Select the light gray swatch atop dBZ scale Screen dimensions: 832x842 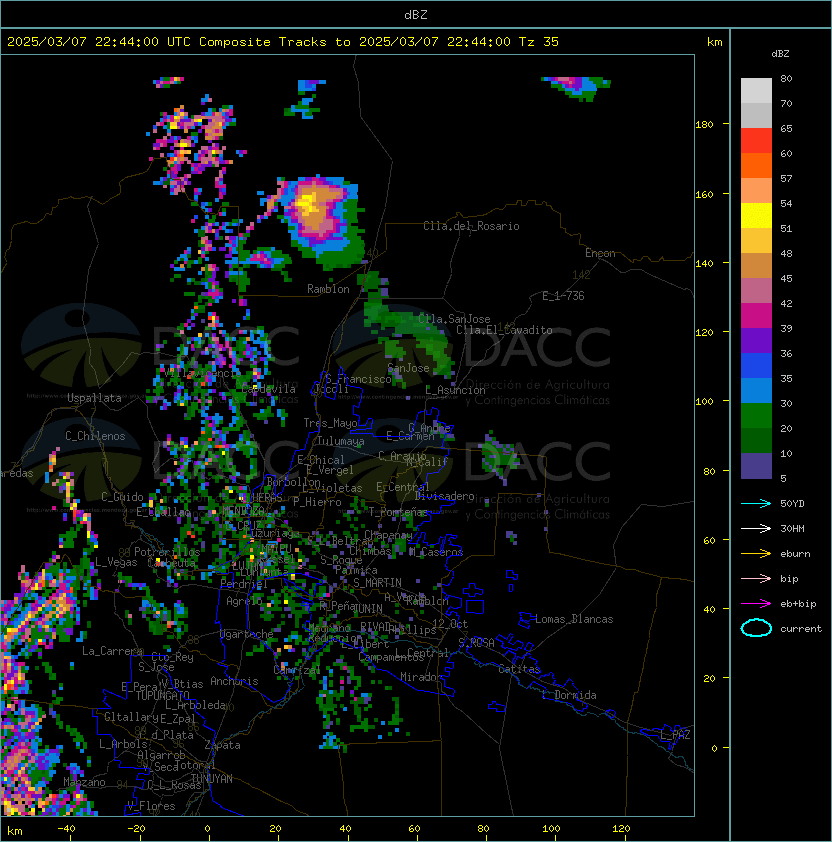coord(756,91)
